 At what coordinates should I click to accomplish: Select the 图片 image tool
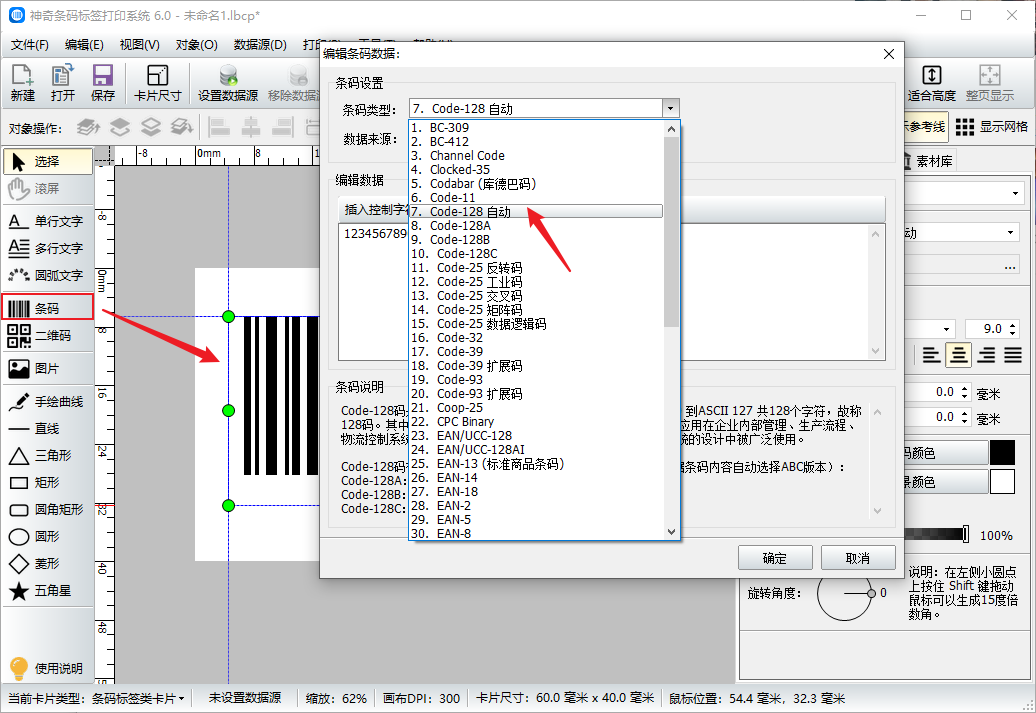tap(48, 369)
